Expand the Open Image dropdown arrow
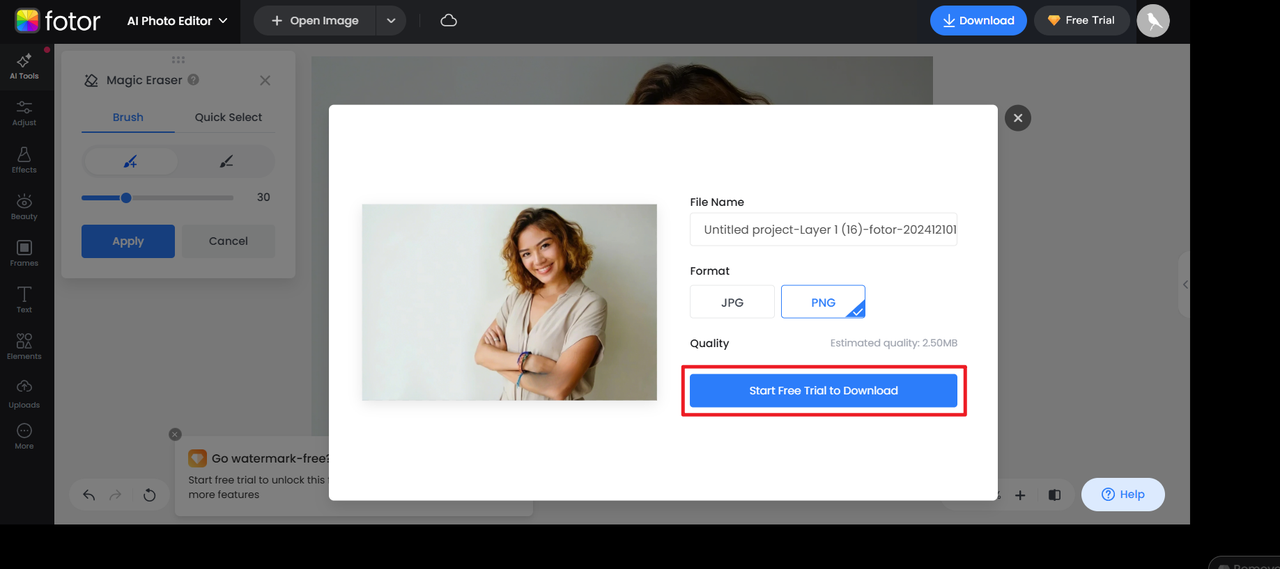1280x569 pixels. pyautogui.click(x=391, y=20)
